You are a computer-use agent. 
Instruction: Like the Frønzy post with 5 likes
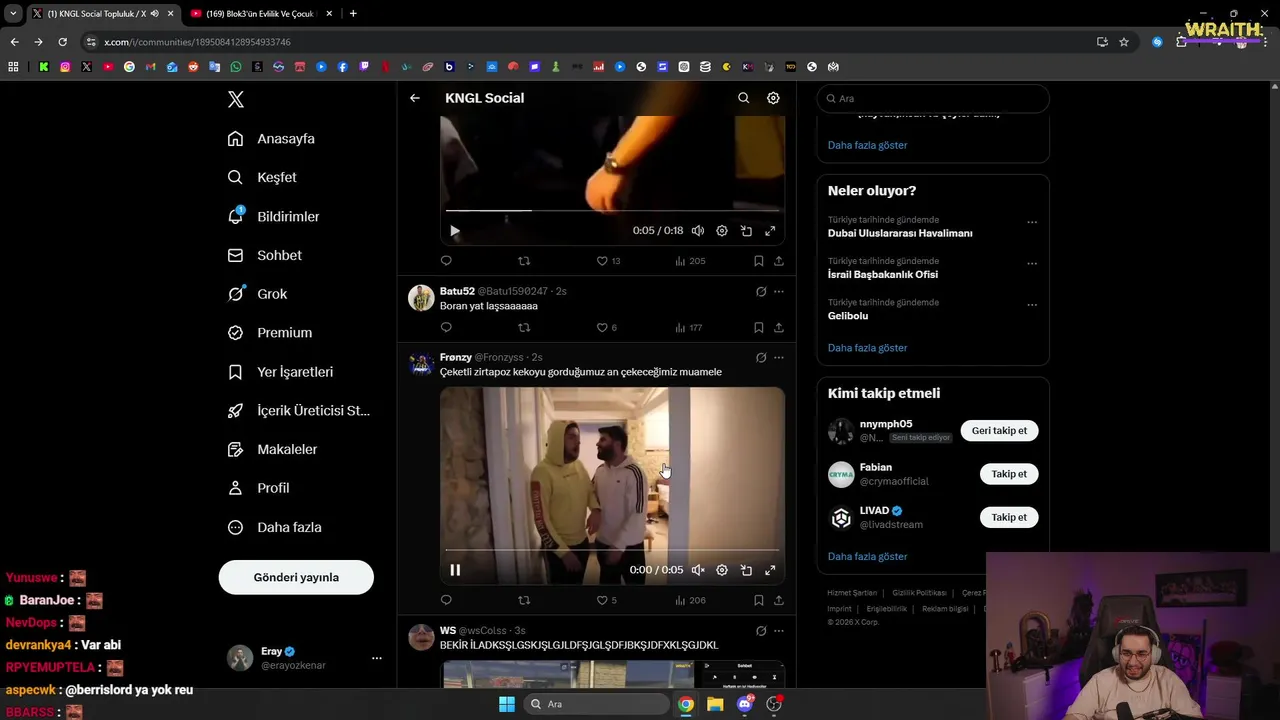point(602,600)
